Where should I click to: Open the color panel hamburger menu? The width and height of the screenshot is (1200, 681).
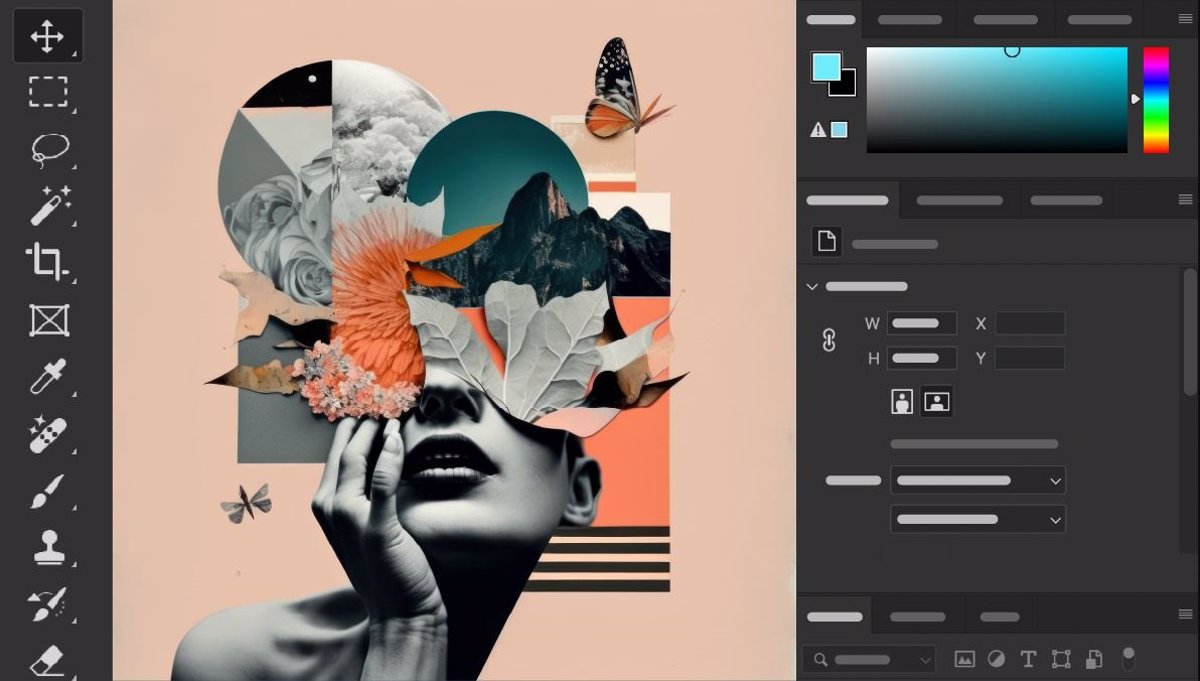(1185, 19)
